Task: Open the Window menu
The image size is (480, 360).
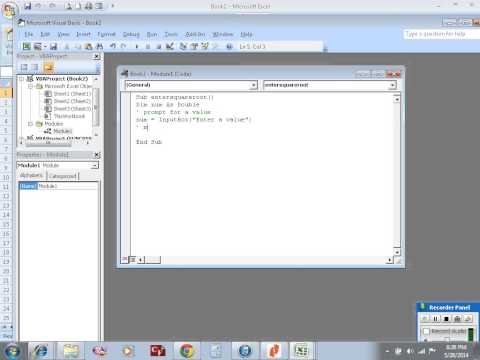Action: click(x=223, y=34)
